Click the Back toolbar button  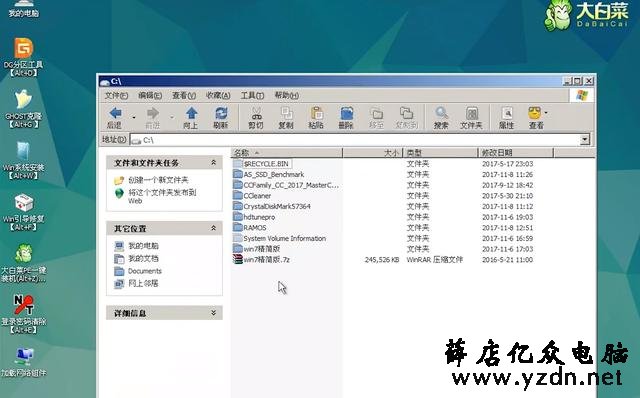tap(116, 118)
